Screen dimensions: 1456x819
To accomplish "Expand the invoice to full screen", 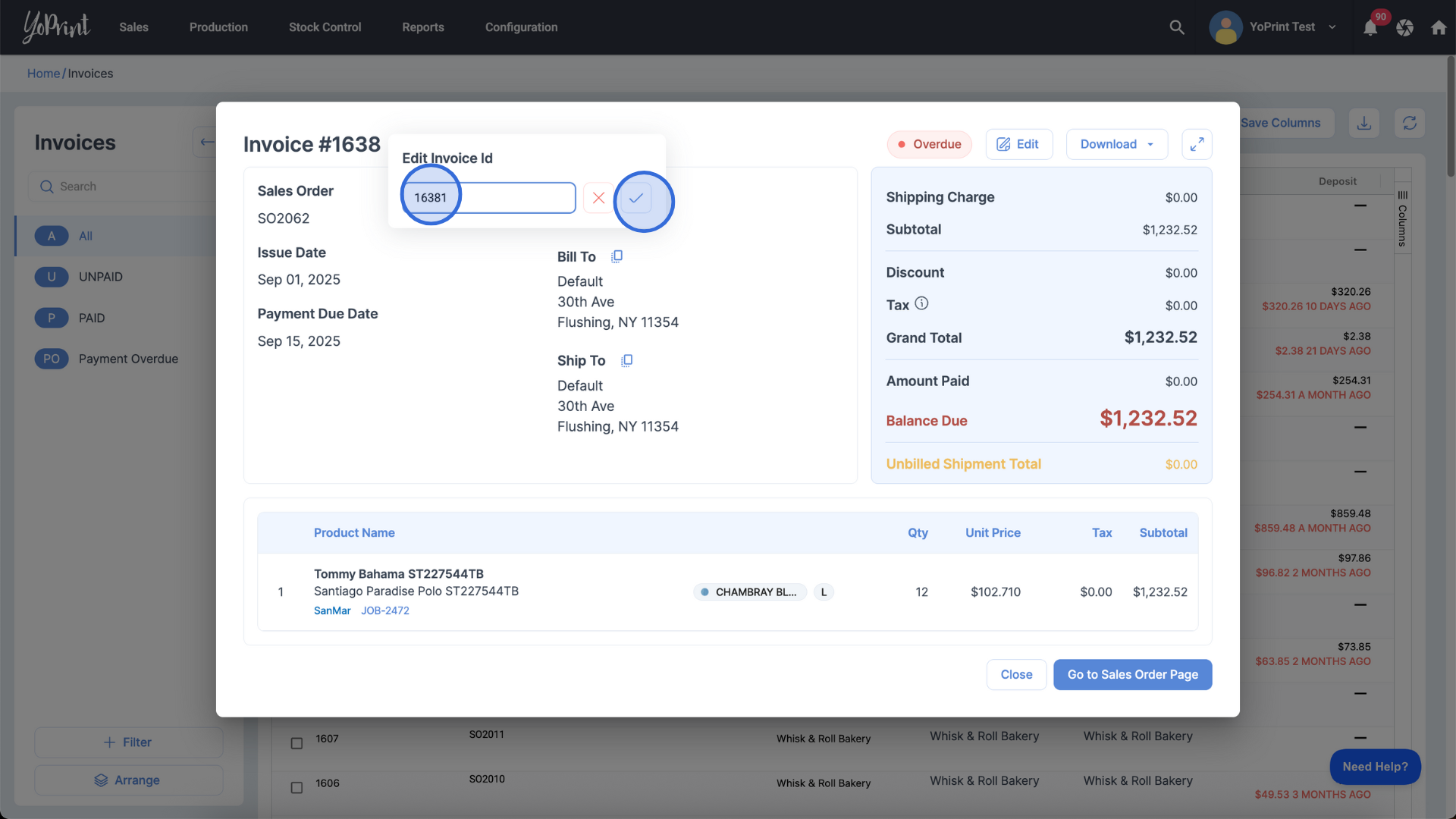I will pyautogui.click(x=1197, y=144).
